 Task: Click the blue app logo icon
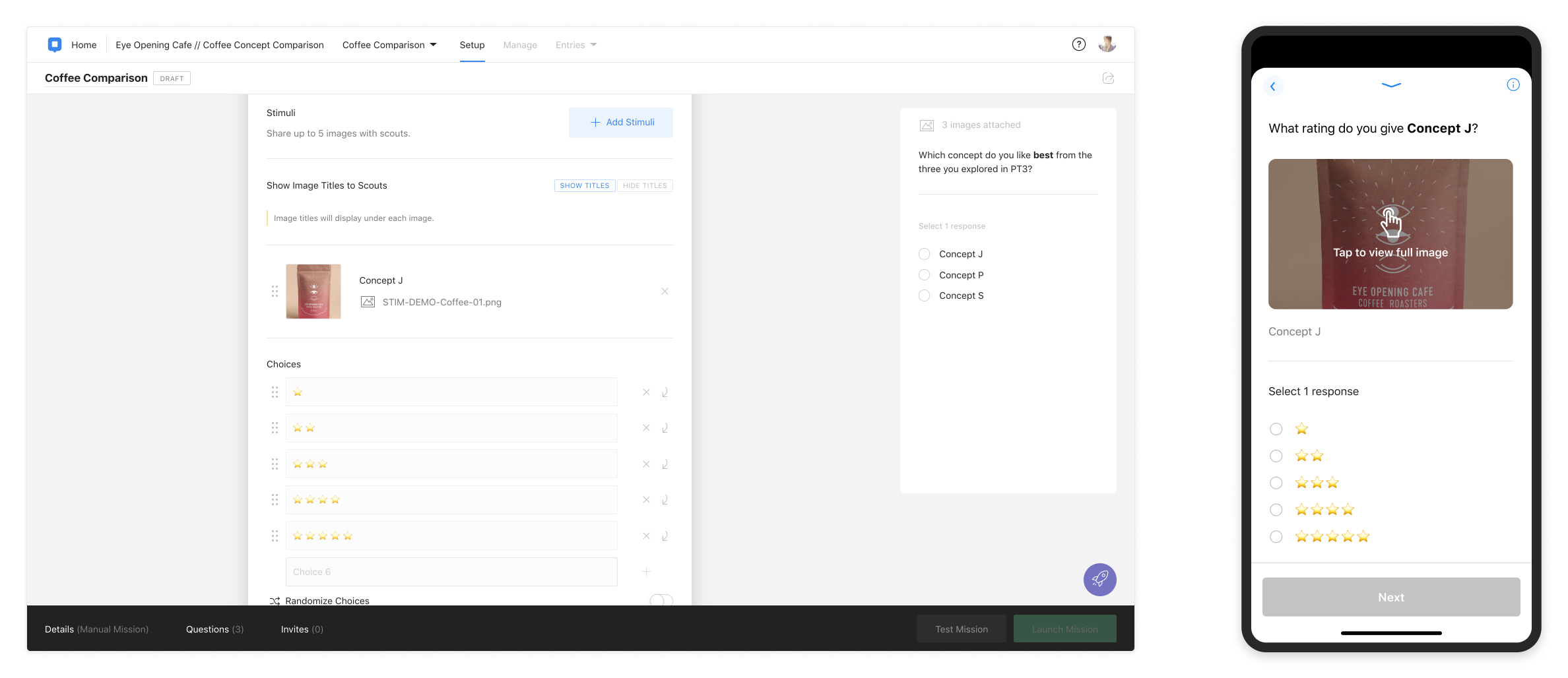(x=55, y=45)
